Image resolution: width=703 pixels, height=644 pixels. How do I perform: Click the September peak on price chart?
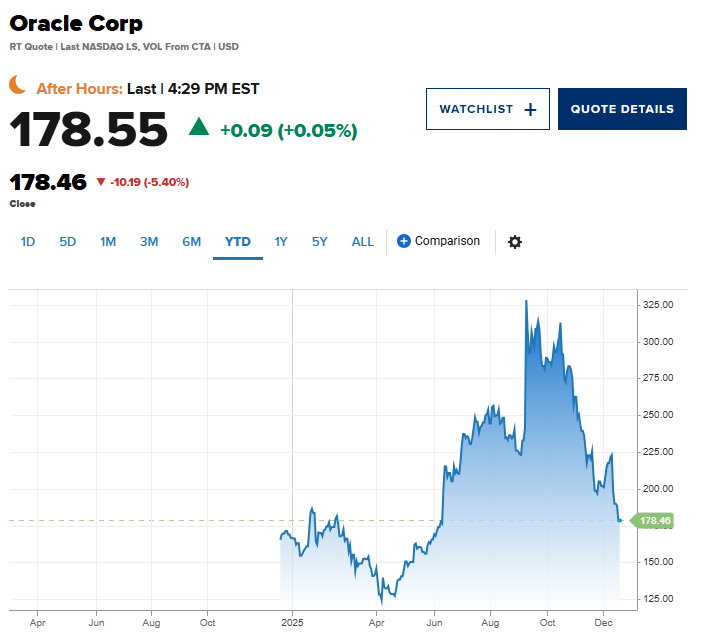pyautogui.click(x=526, y=301)
